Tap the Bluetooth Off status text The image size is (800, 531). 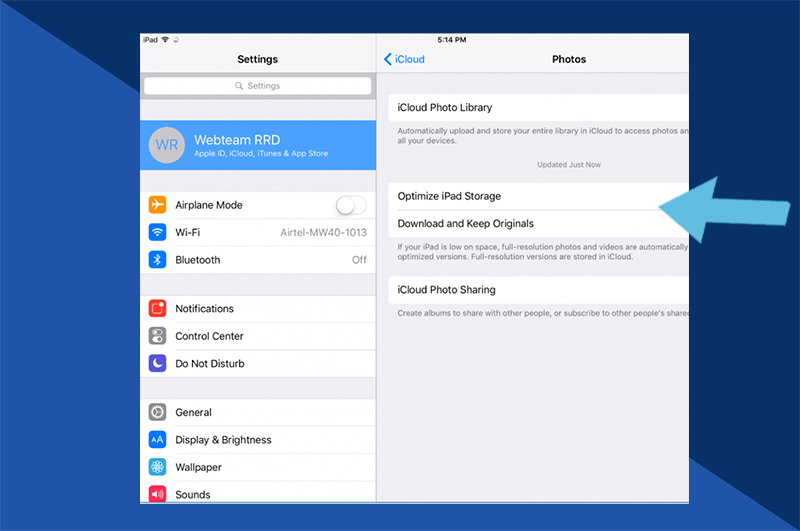pos(359,260)
